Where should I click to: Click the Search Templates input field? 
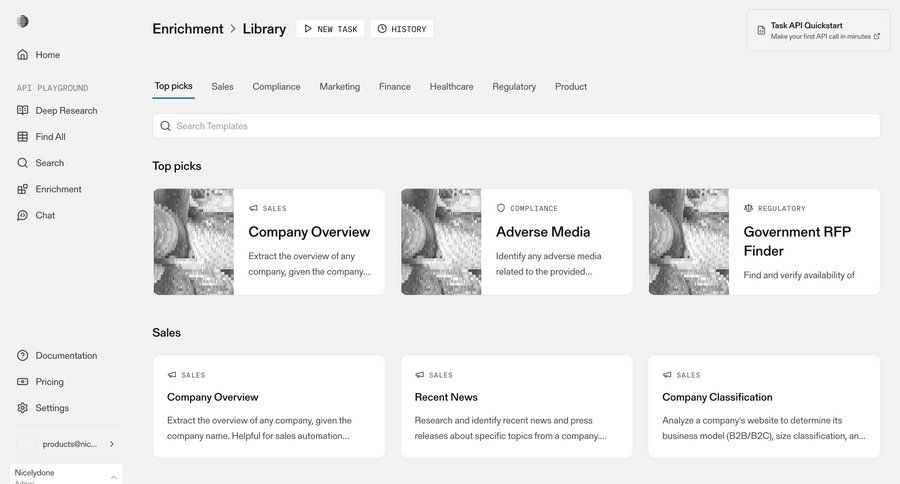[x=516, y=126]
